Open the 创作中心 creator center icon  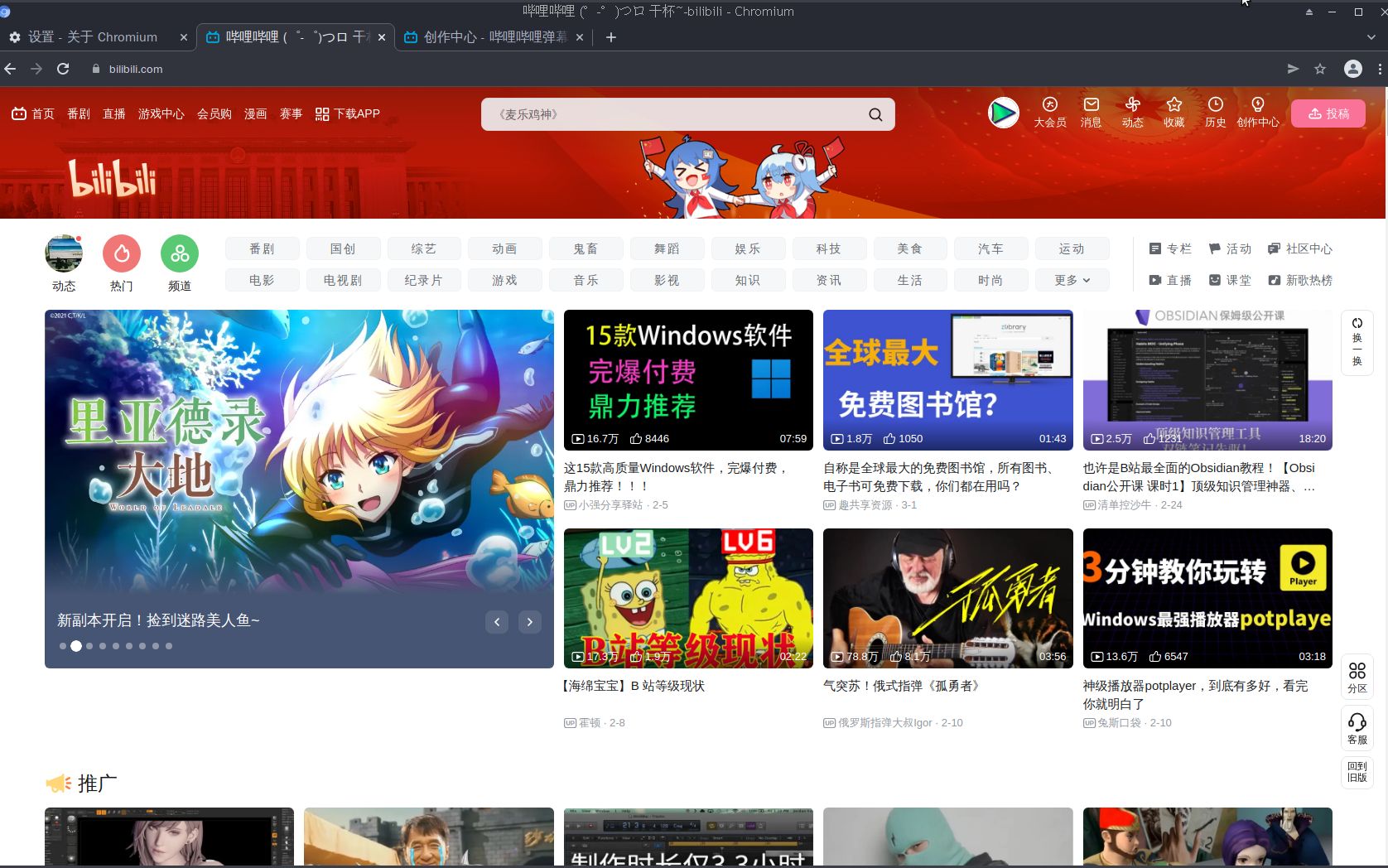click(x=1257, y=113)
